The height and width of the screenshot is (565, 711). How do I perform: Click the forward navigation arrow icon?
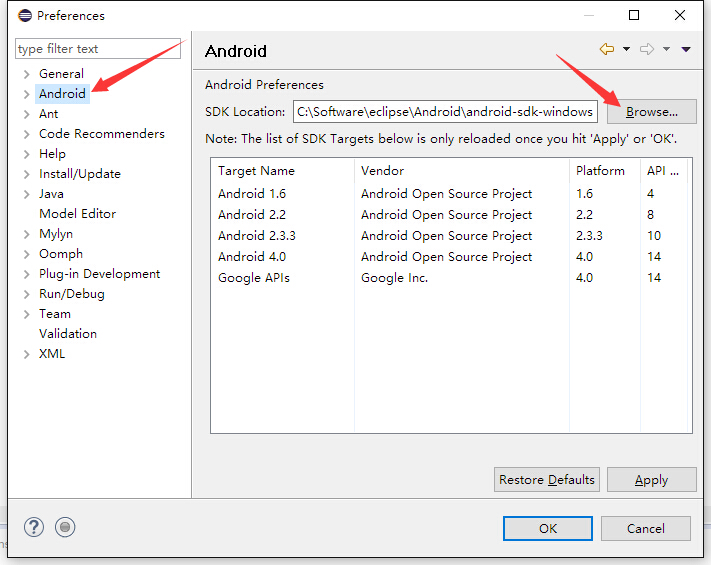[647, 49]
